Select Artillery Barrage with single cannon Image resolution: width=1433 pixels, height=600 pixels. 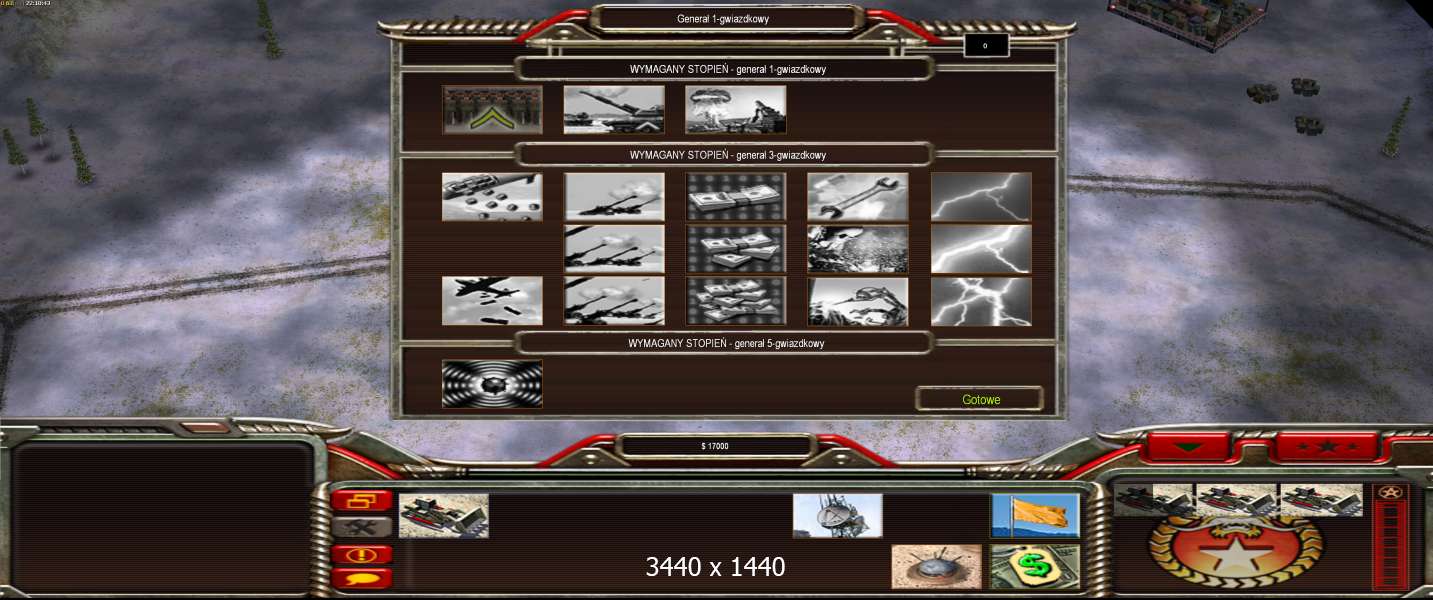coord(614,197)
